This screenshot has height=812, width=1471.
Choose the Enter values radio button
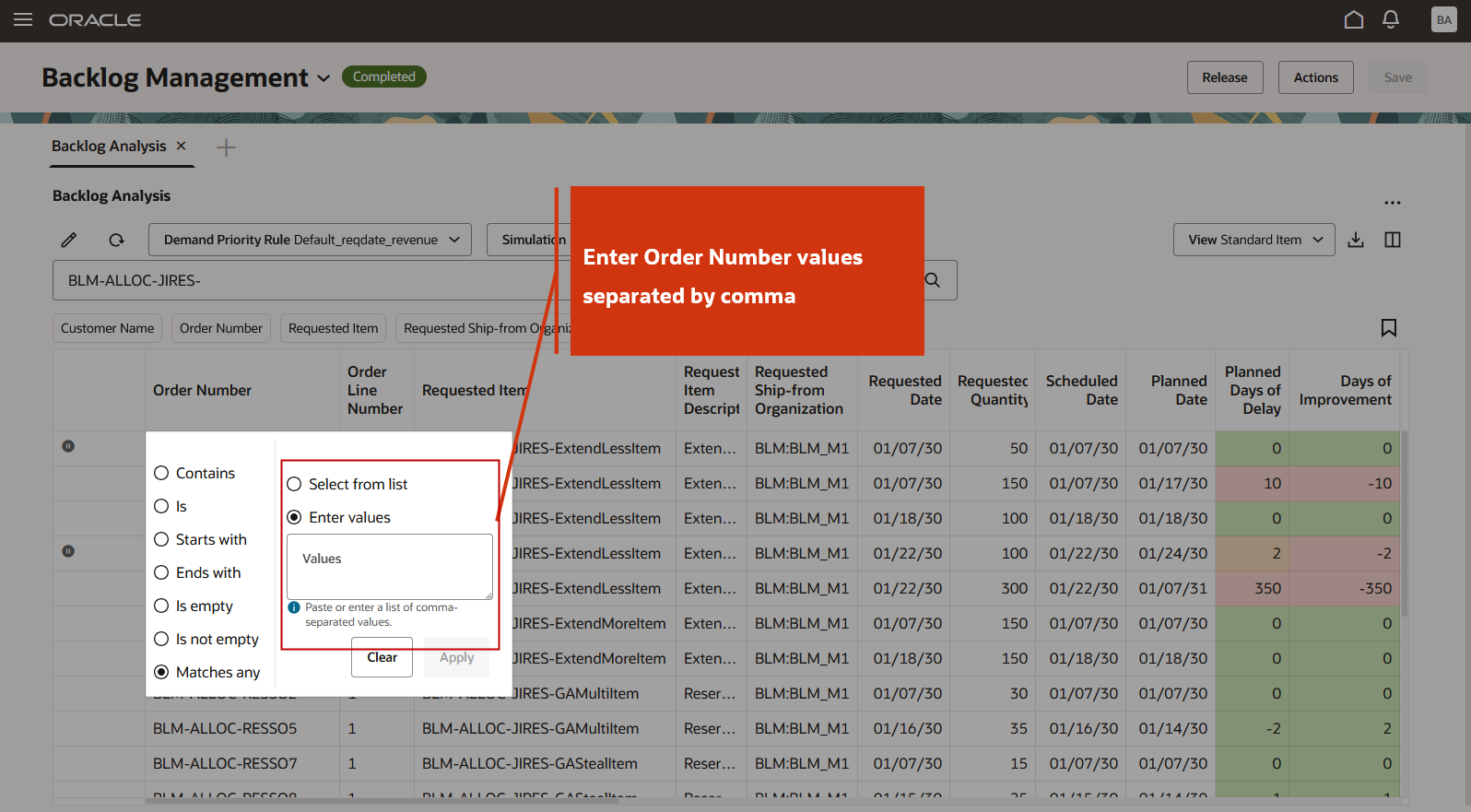294,517
